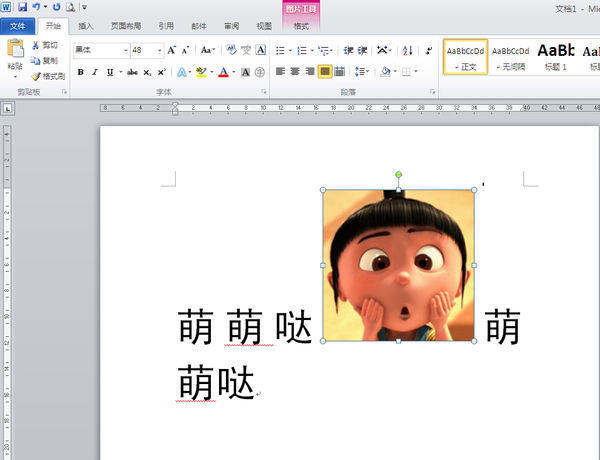
Task: Activate the 格式刷 format painter
Action: click(48, 77)
